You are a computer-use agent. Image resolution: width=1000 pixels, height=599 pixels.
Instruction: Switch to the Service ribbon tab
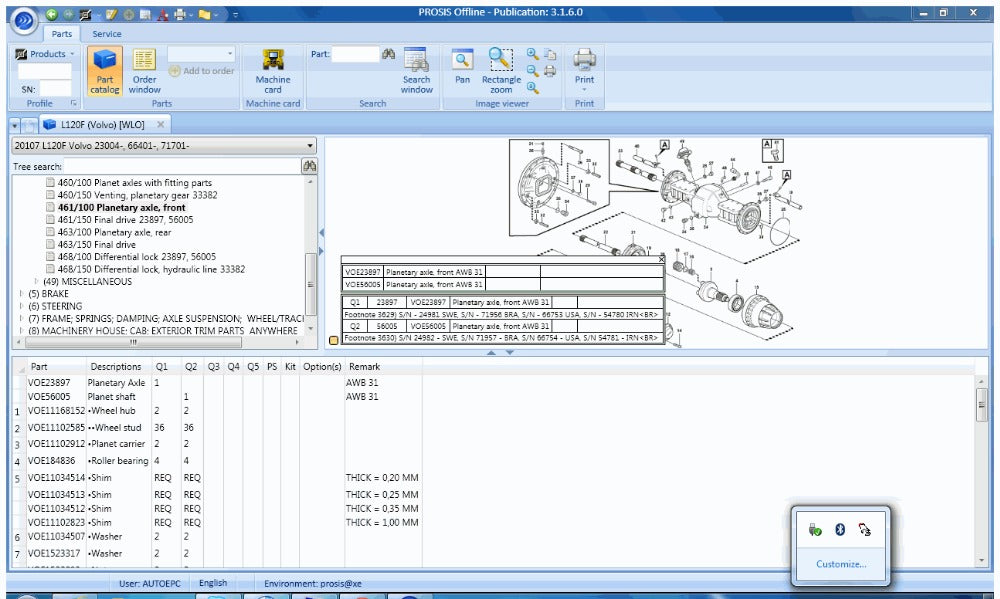tap(107, 34)
